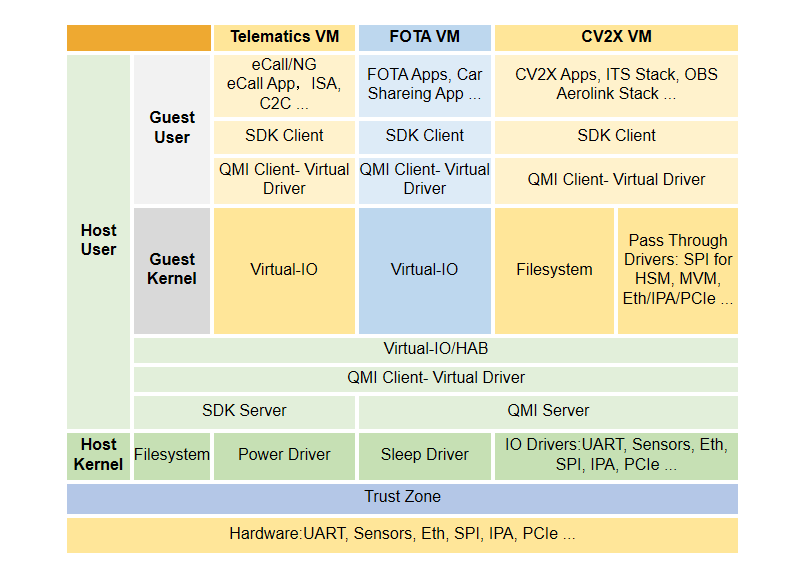The width and height of the screenshot is (805, 581).
Task: Select the Sleep Driver block
Action: pyautogui.click(x=425, y=455)
